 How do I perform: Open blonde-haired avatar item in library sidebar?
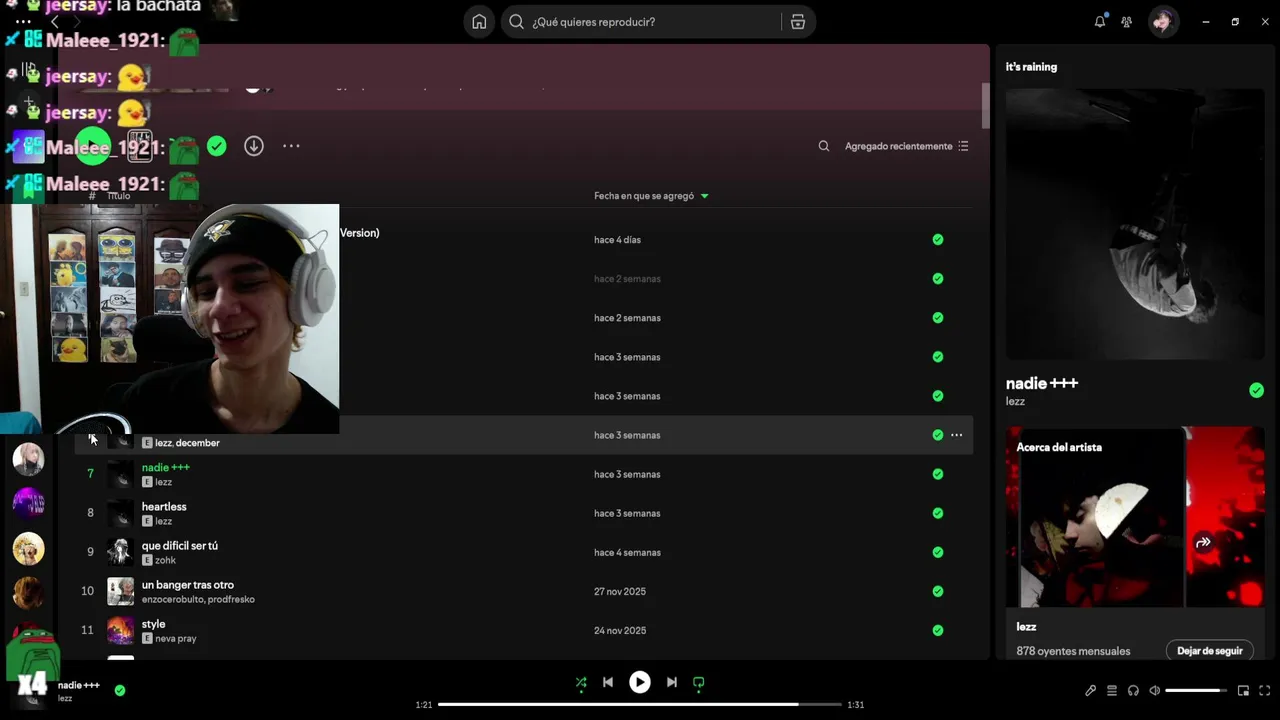(28, 459)
